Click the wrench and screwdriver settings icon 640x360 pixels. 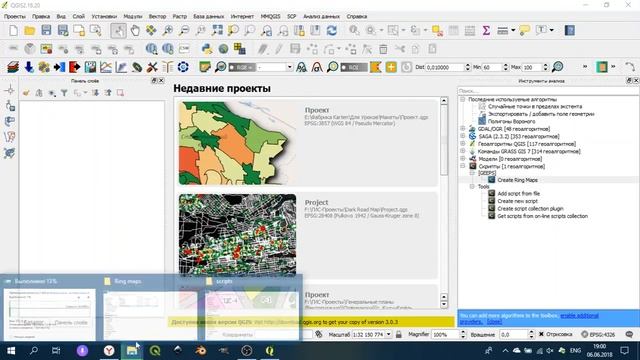point(152,67)
